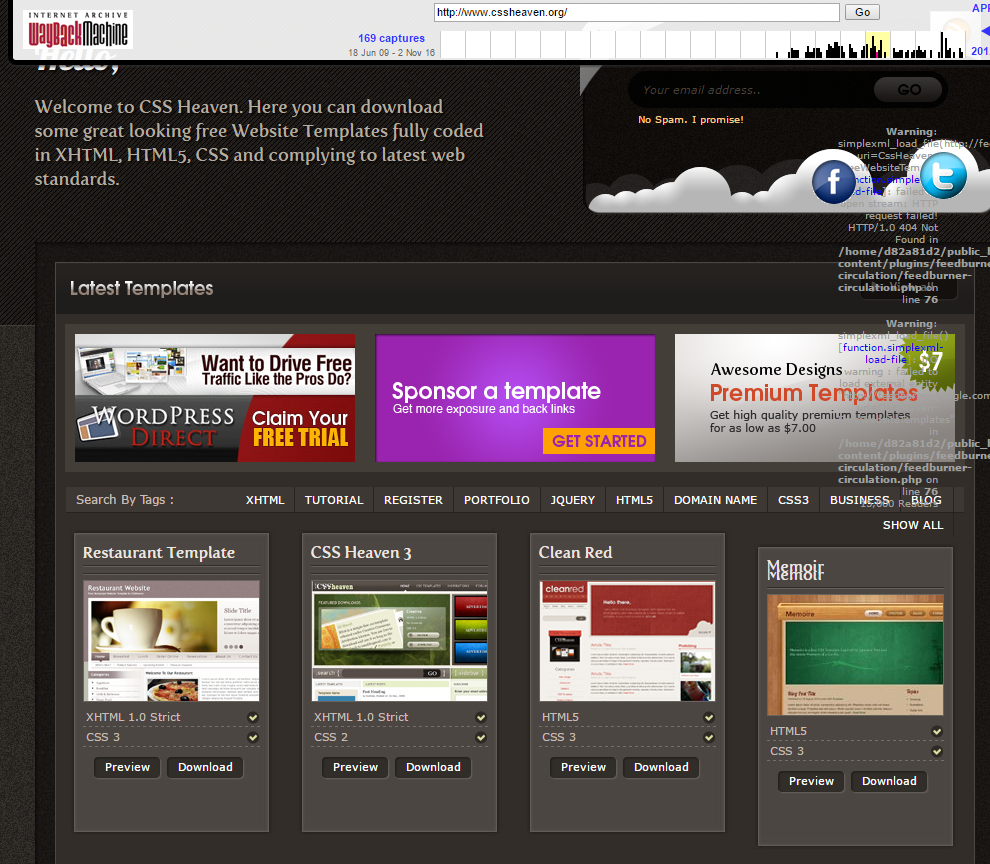Click the highlighted year in the capture timeline

[878, 45]
